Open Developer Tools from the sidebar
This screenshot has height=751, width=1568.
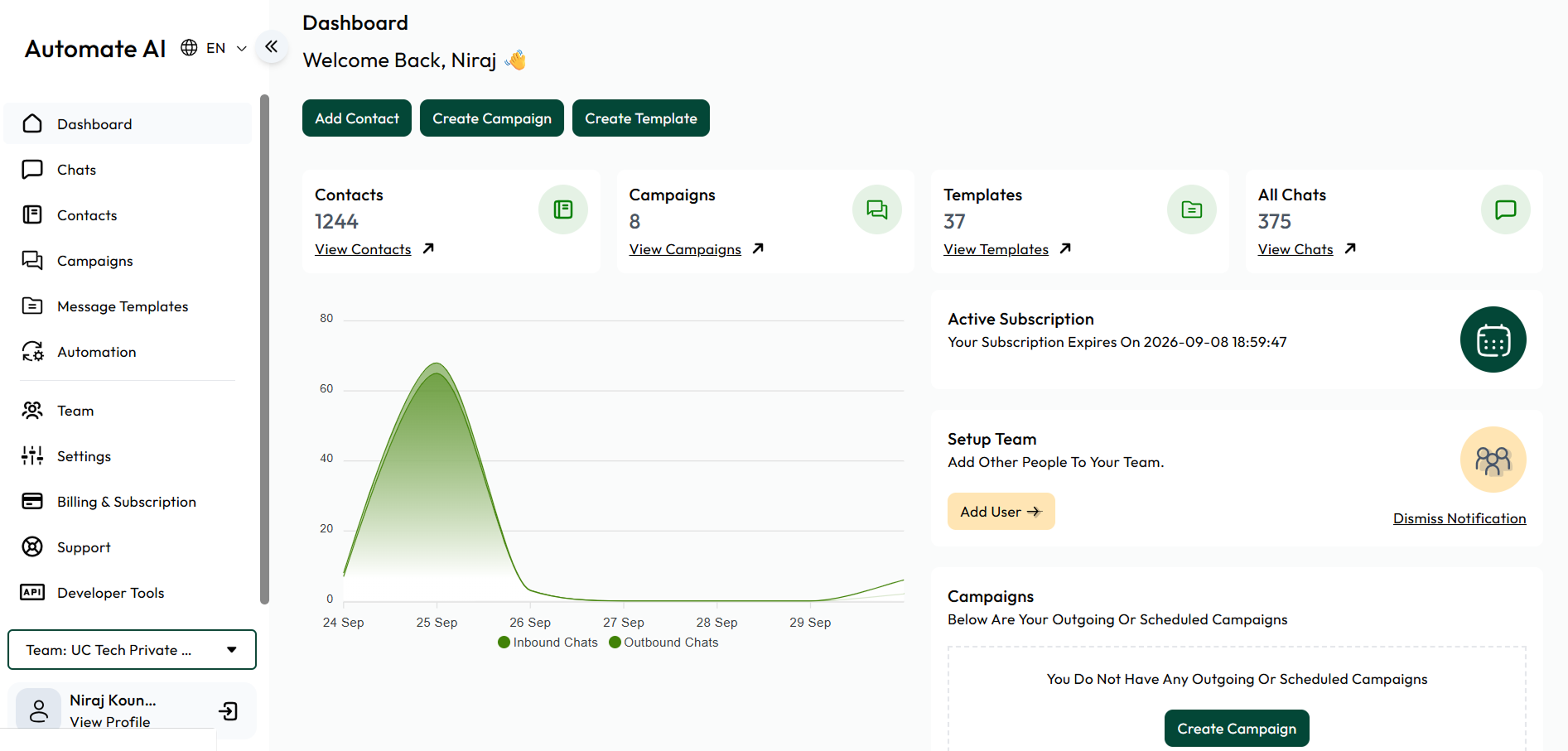pyautogui.click(x=110, y=593)
